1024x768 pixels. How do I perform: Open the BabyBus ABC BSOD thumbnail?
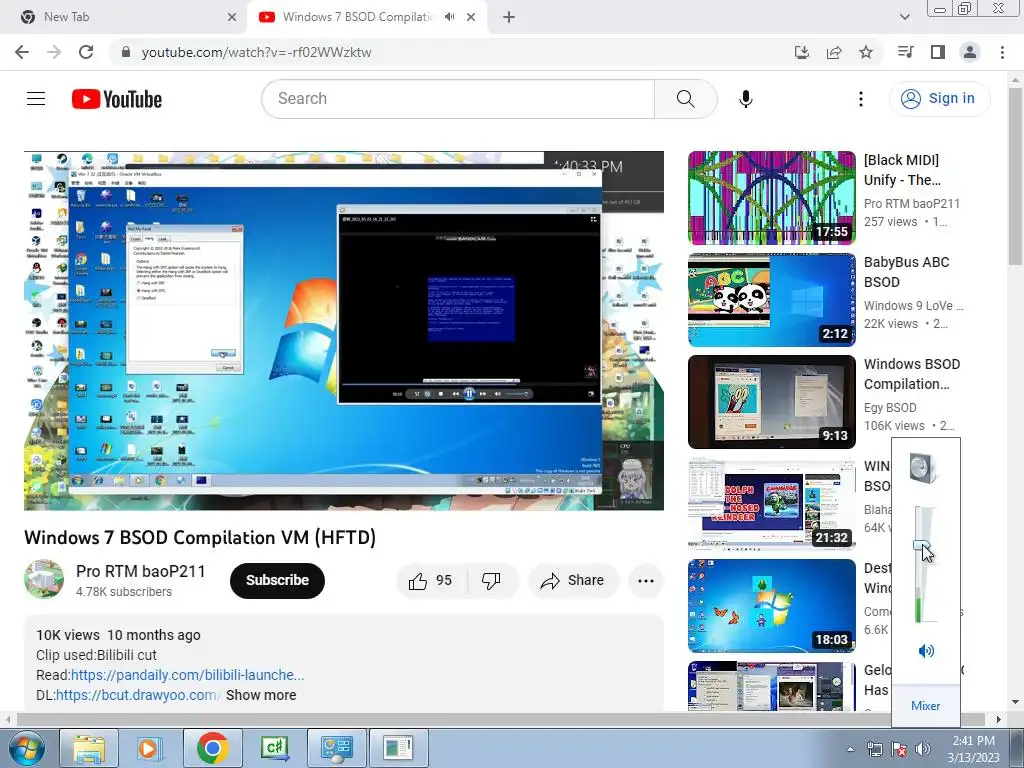771,300
